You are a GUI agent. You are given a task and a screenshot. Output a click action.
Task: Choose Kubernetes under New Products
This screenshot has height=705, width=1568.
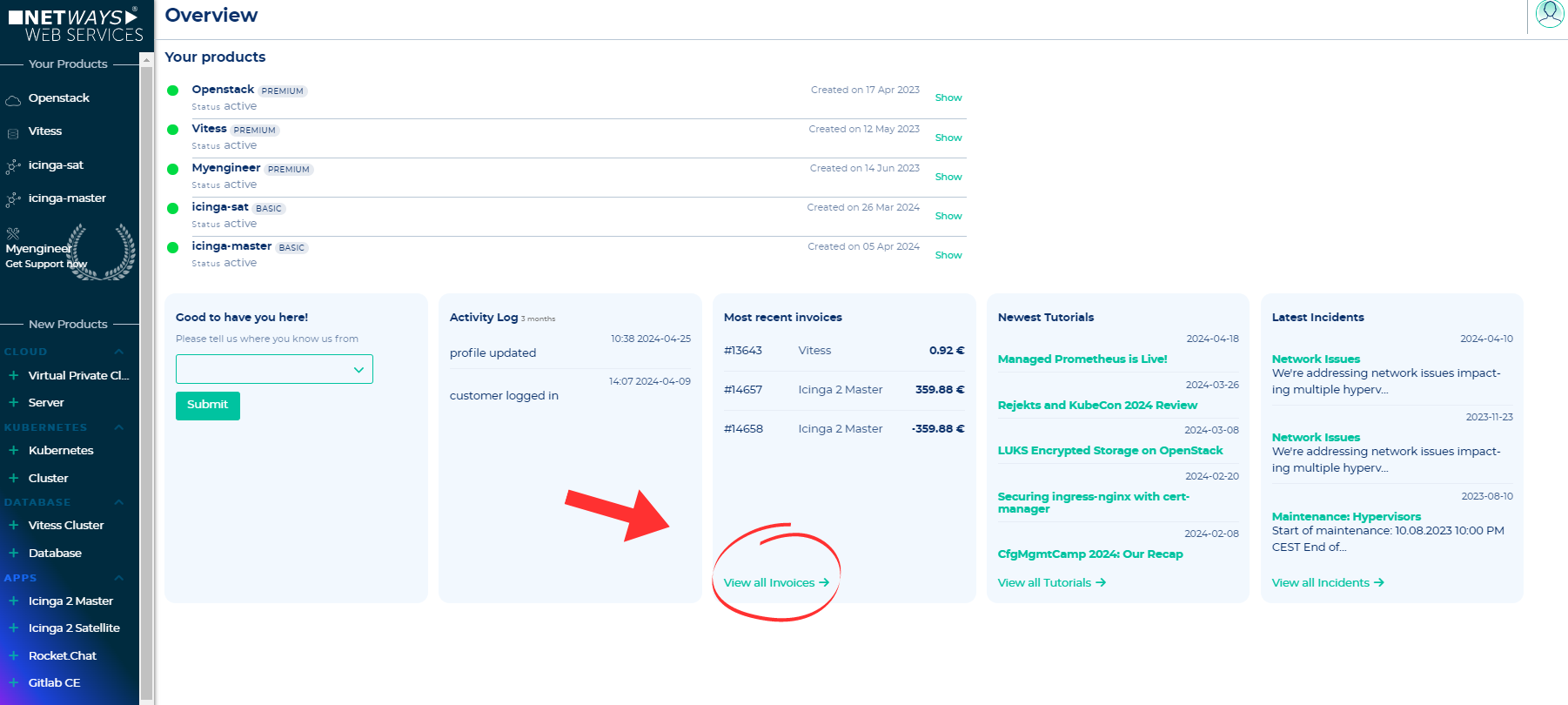(61, 450)
